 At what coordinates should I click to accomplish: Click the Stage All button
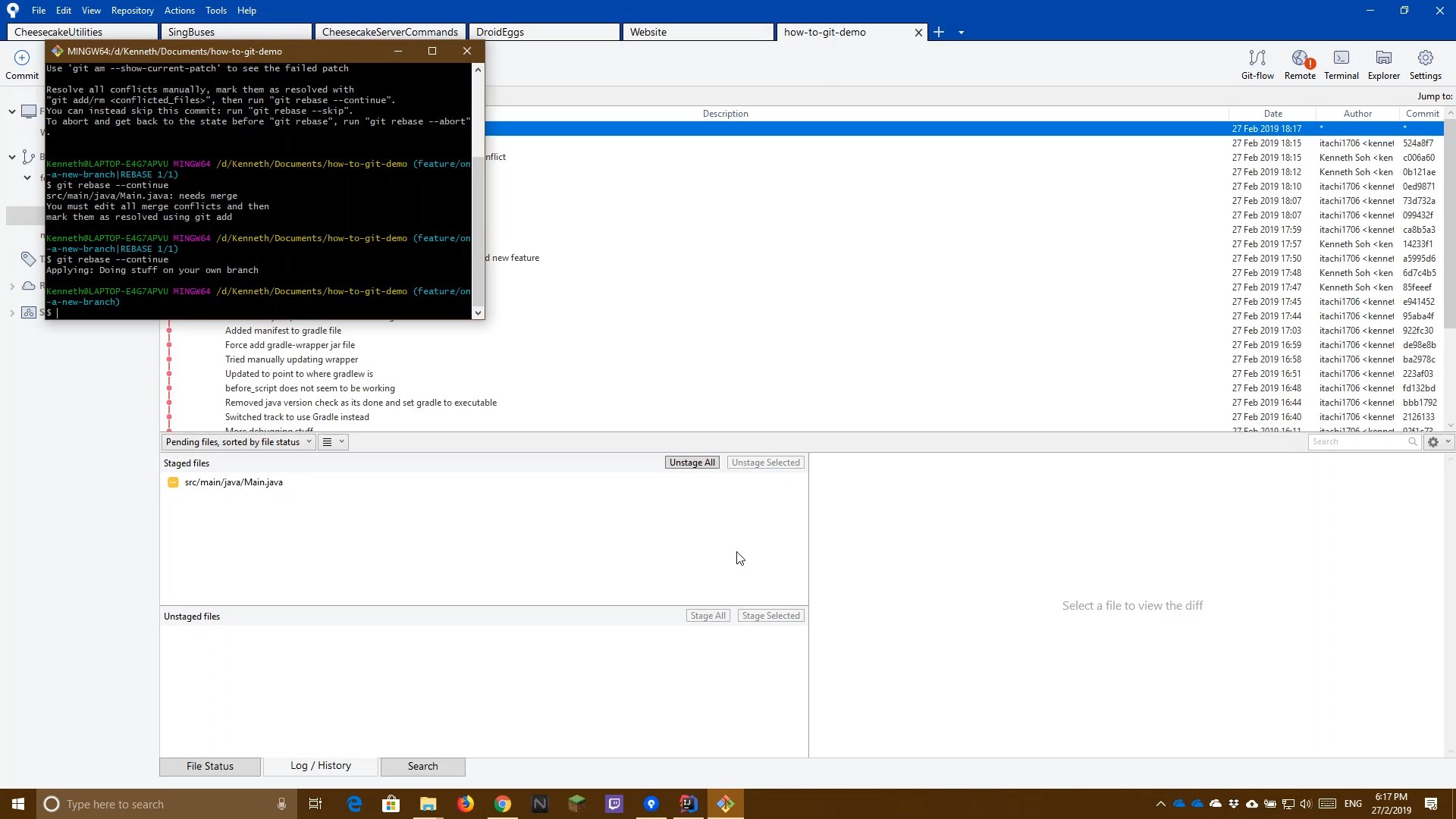[708, 616]
